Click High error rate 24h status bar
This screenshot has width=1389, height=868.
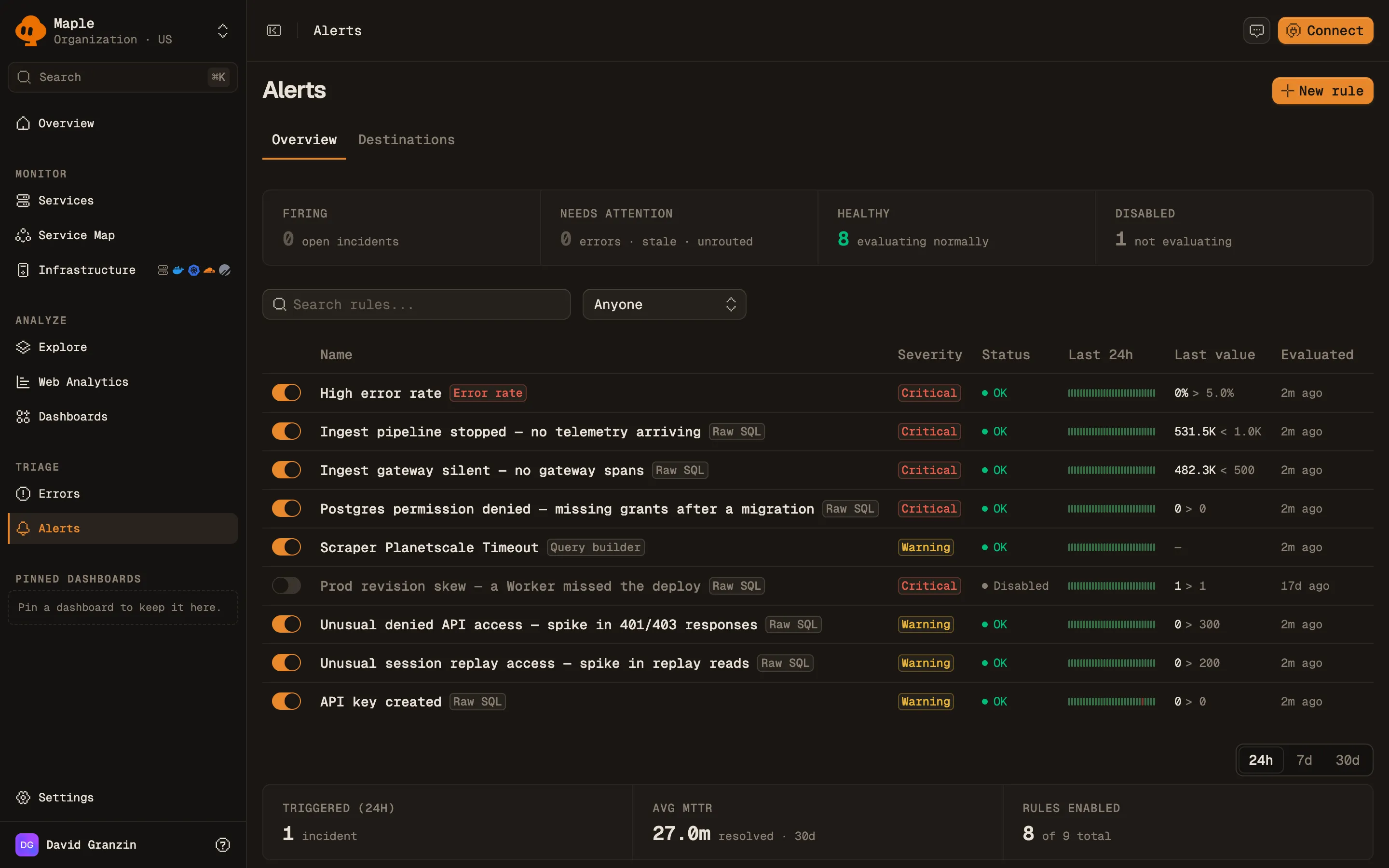[x=1111, y=393]
